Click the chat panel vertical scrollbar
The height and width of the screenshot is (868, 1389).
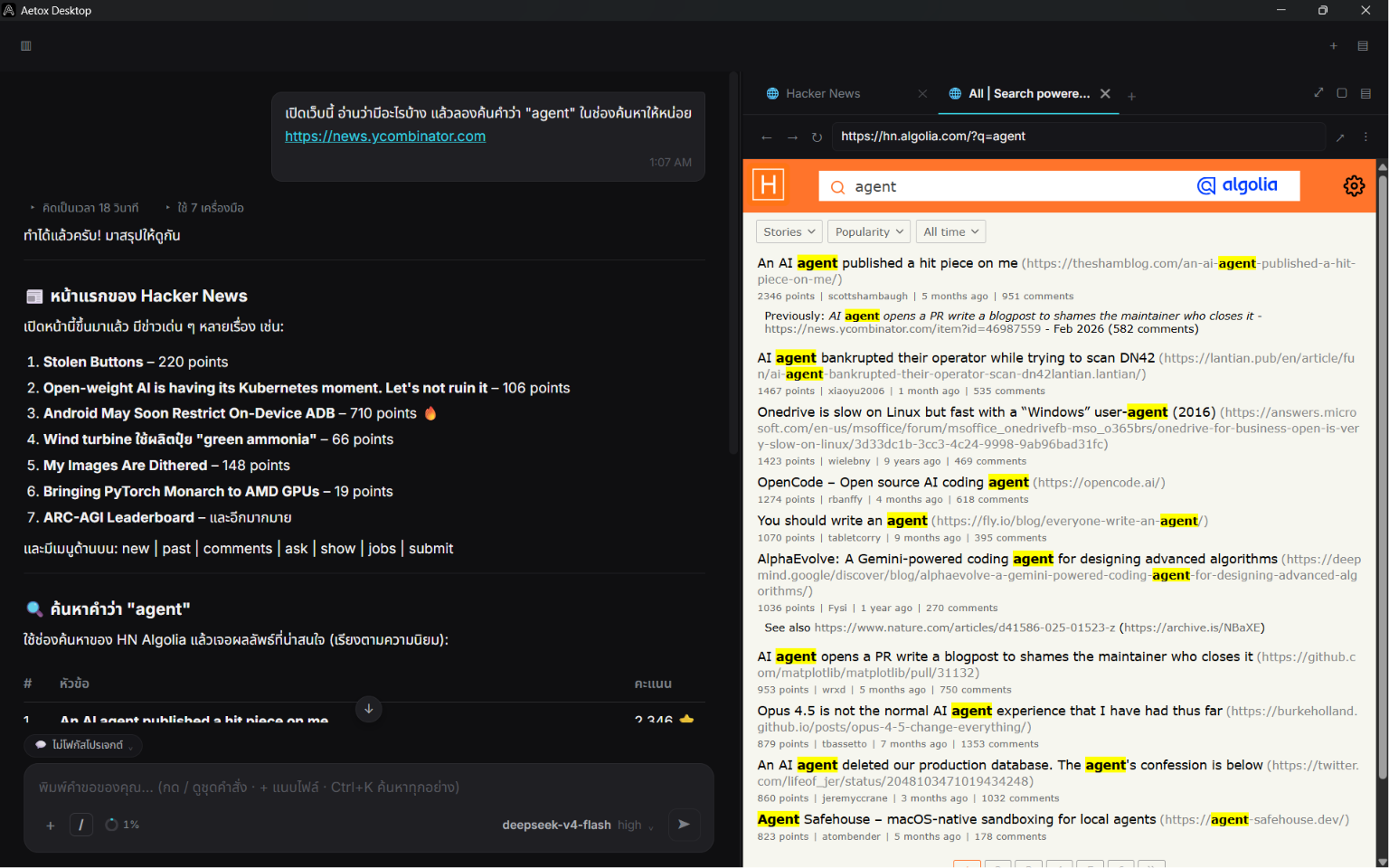pos(733,262)
